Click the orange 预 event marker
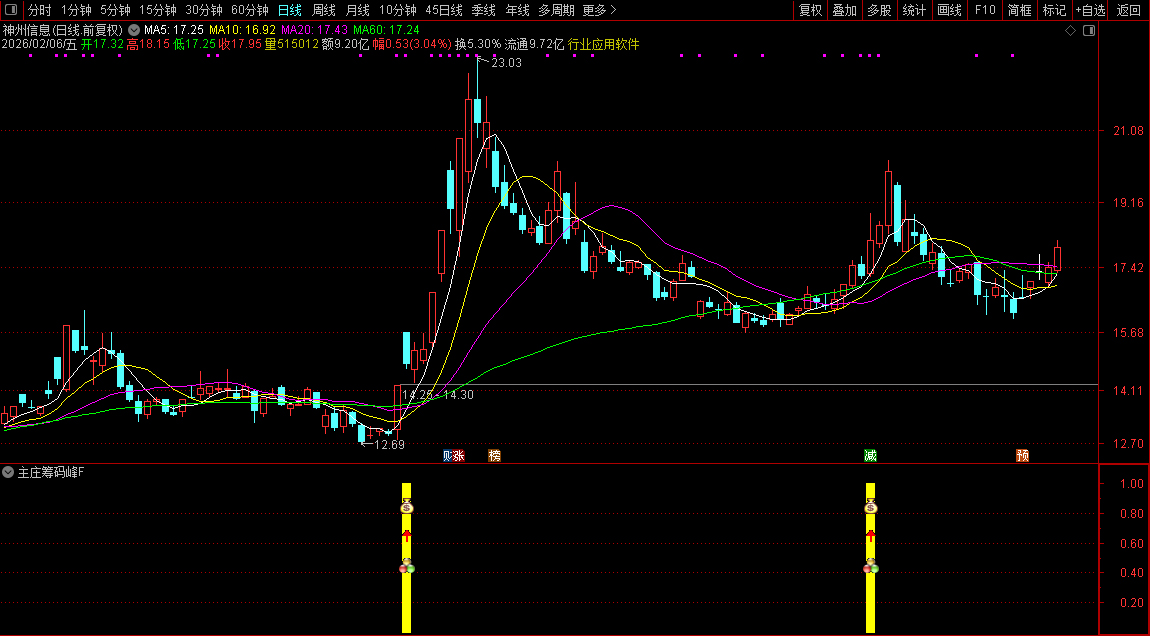The width and height of the screenshot is (1150, 636). [1022, 456]
